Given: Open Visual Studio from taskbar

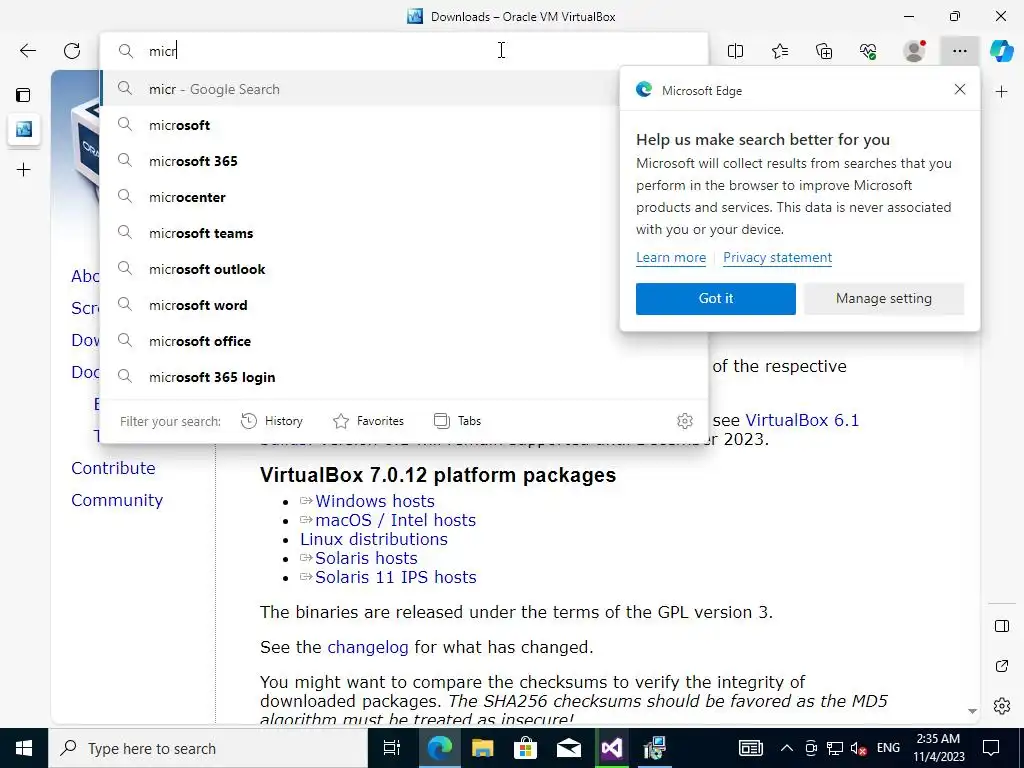Looking at the screenshot, I should click(612, 748).
